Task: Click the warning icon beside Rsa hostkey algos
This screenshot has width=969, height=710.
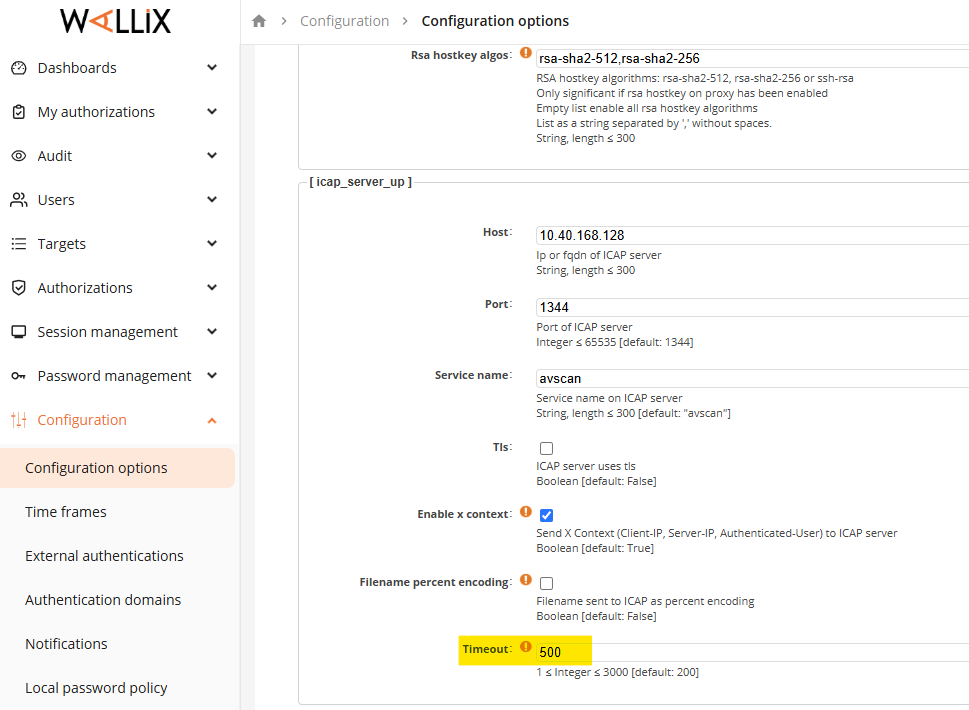Action: click(526, 53)
